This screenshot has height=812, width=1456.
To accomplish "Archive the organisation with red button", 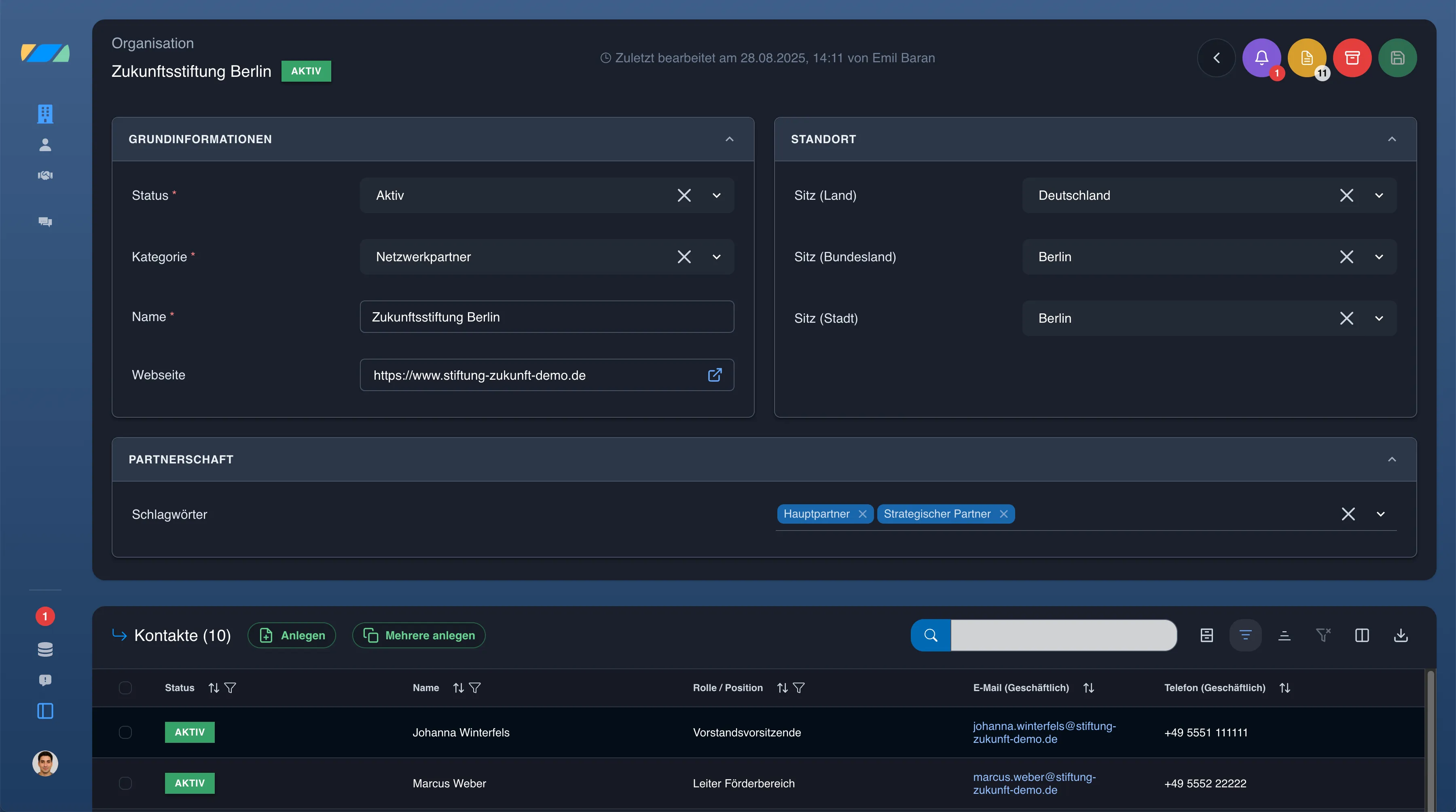I will tap(1352, 58).
